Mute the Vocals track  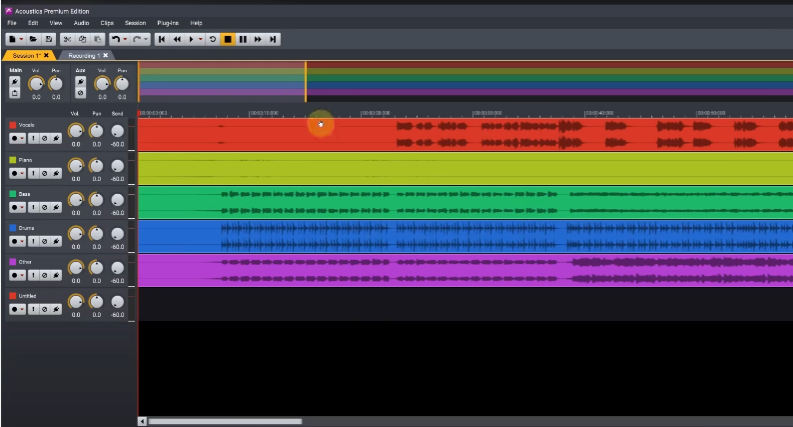click(x=45, y=138)
